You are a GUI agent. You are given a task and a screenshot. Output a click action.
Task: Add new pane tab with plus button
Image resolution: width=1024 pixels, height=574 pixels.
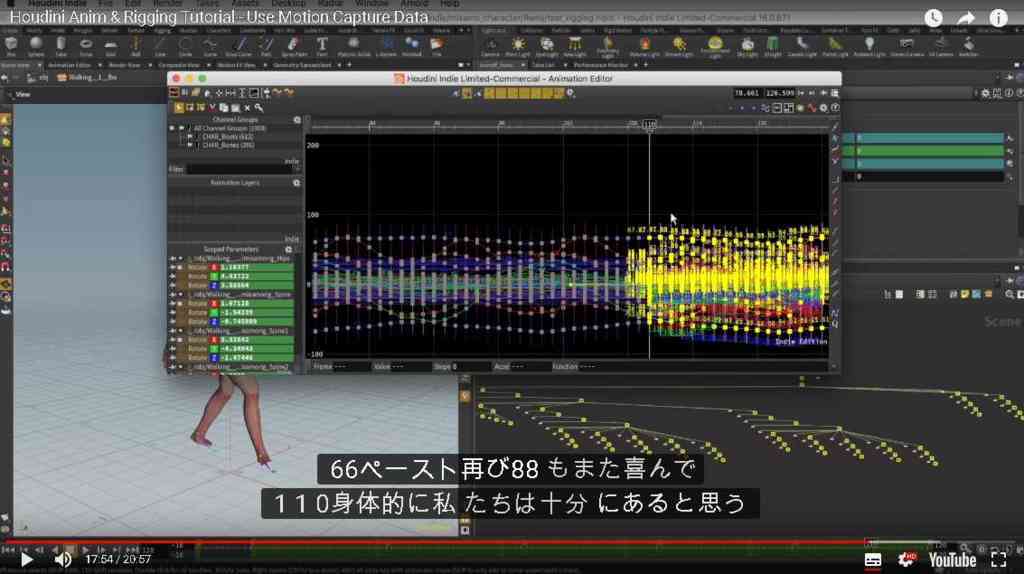point(349,65)
